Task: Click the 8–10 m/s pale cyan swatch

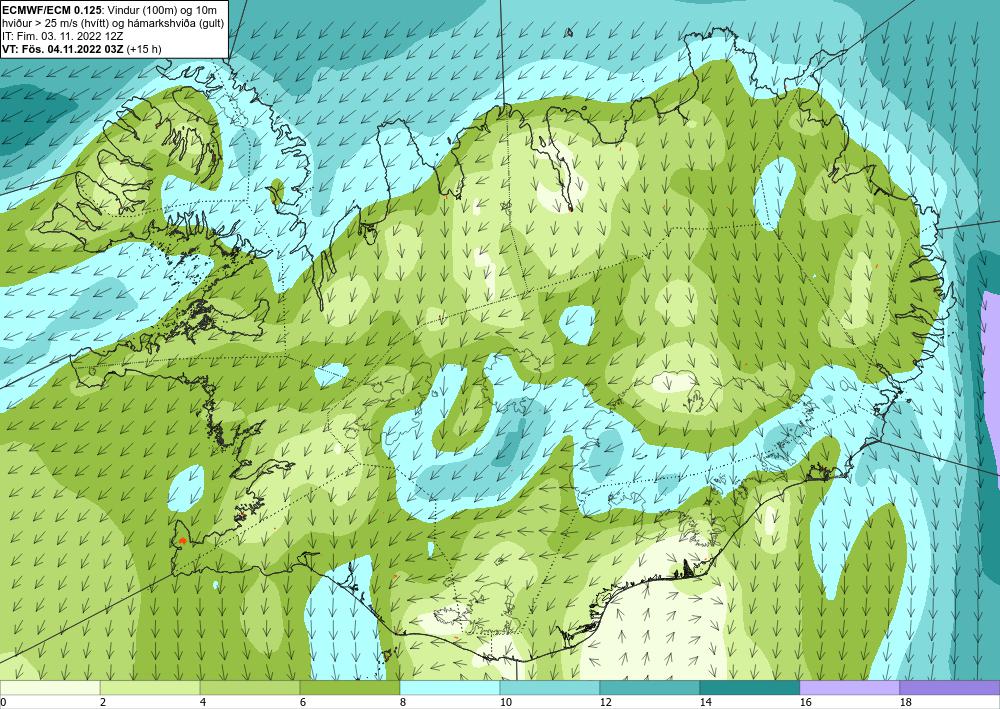Action: 450,688
